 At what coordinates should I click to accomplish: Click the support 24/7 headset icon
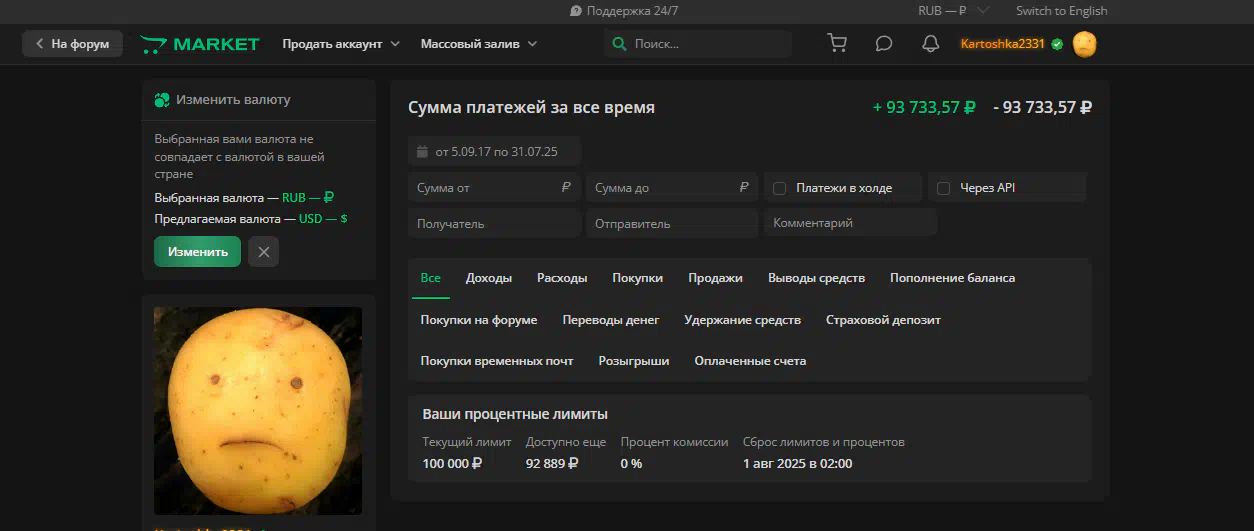pos(576,11)
